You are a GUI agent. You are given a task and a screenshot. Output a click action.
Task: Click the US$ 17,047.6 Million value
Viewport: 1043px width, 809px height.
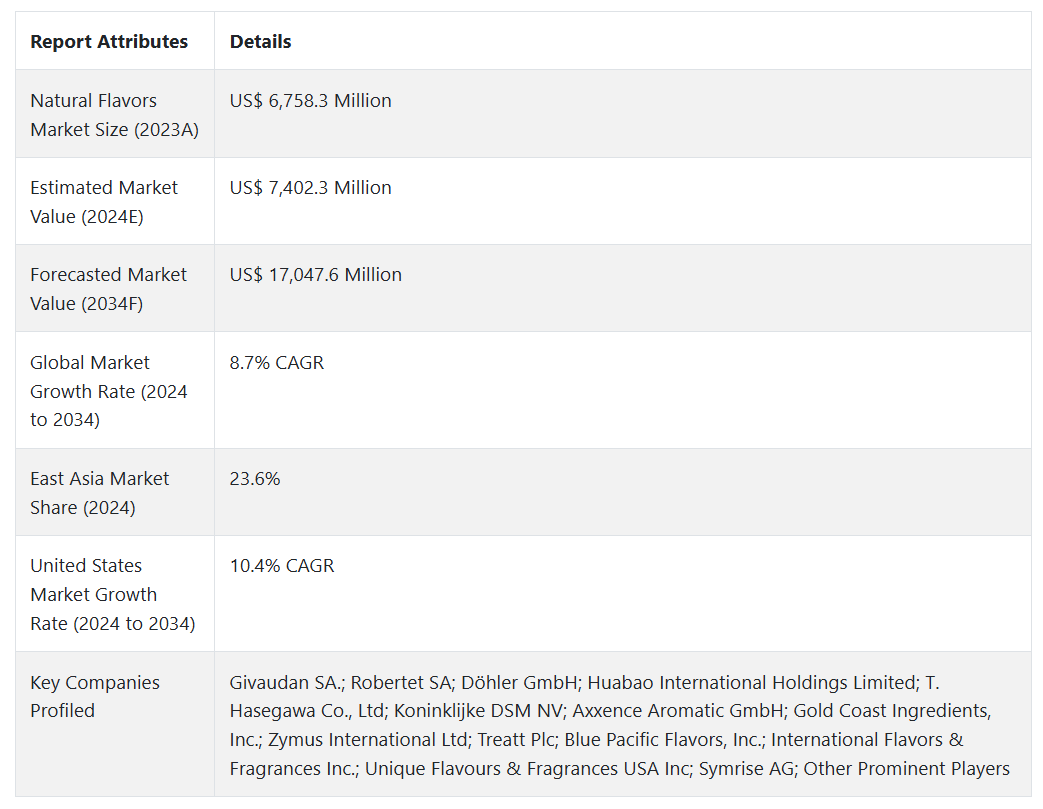click(316, 275)
